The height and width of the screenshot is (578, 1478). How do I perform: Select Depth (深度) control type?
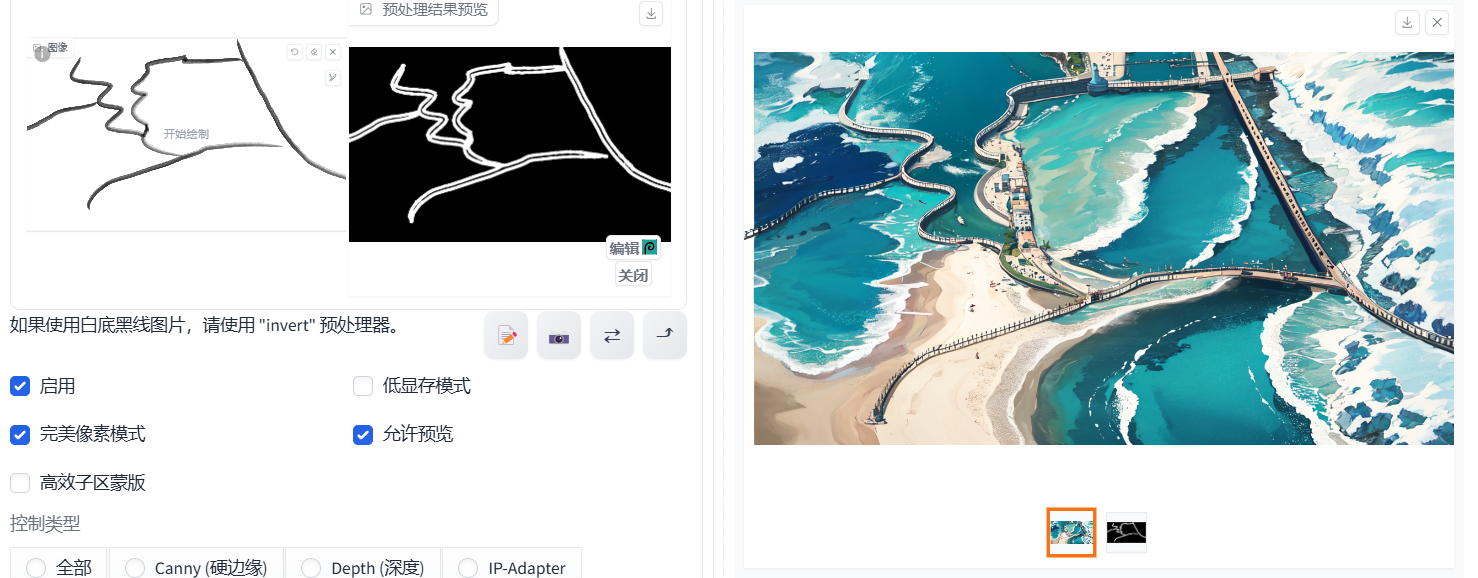point(363,567)
